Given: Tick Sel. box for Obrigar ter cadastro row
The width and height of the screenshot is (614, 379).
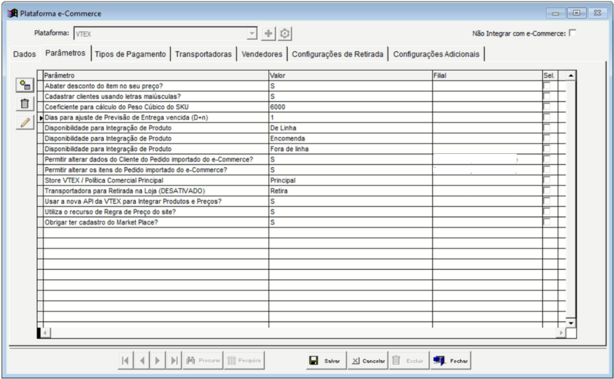Looking at the screenshot, I should pos(547,222).
